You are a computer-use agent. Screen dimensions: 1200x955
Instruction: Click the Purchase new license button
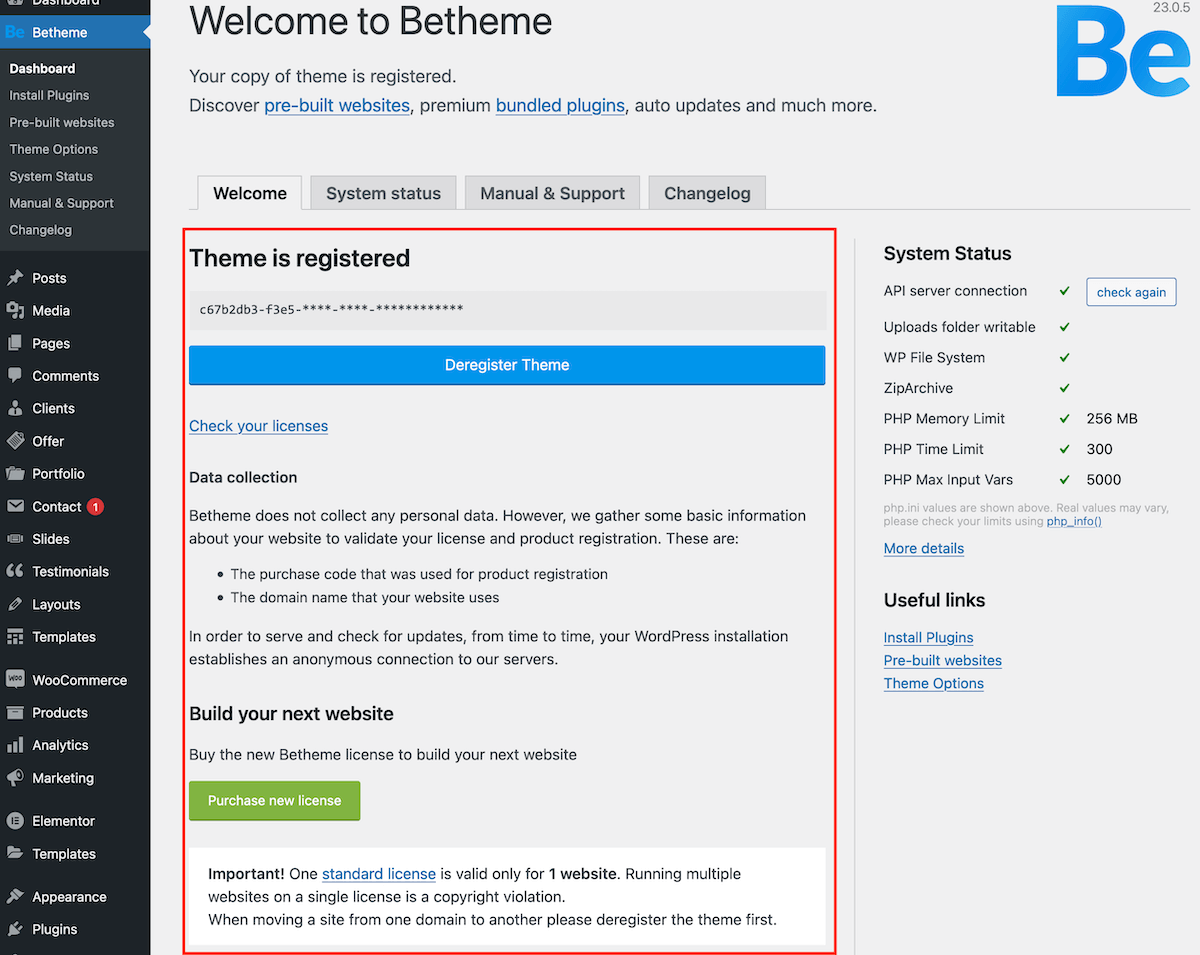pos(274,801)
